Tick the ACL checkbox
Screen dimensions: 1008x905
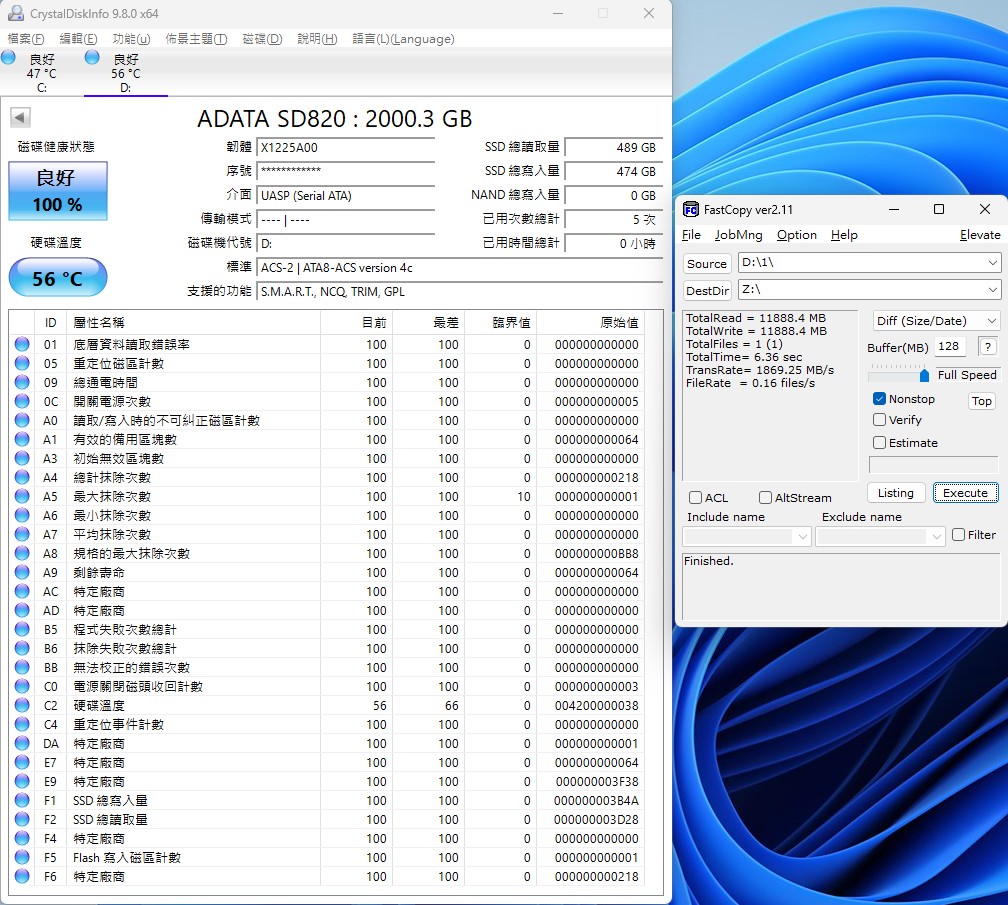tap(695, 497)
